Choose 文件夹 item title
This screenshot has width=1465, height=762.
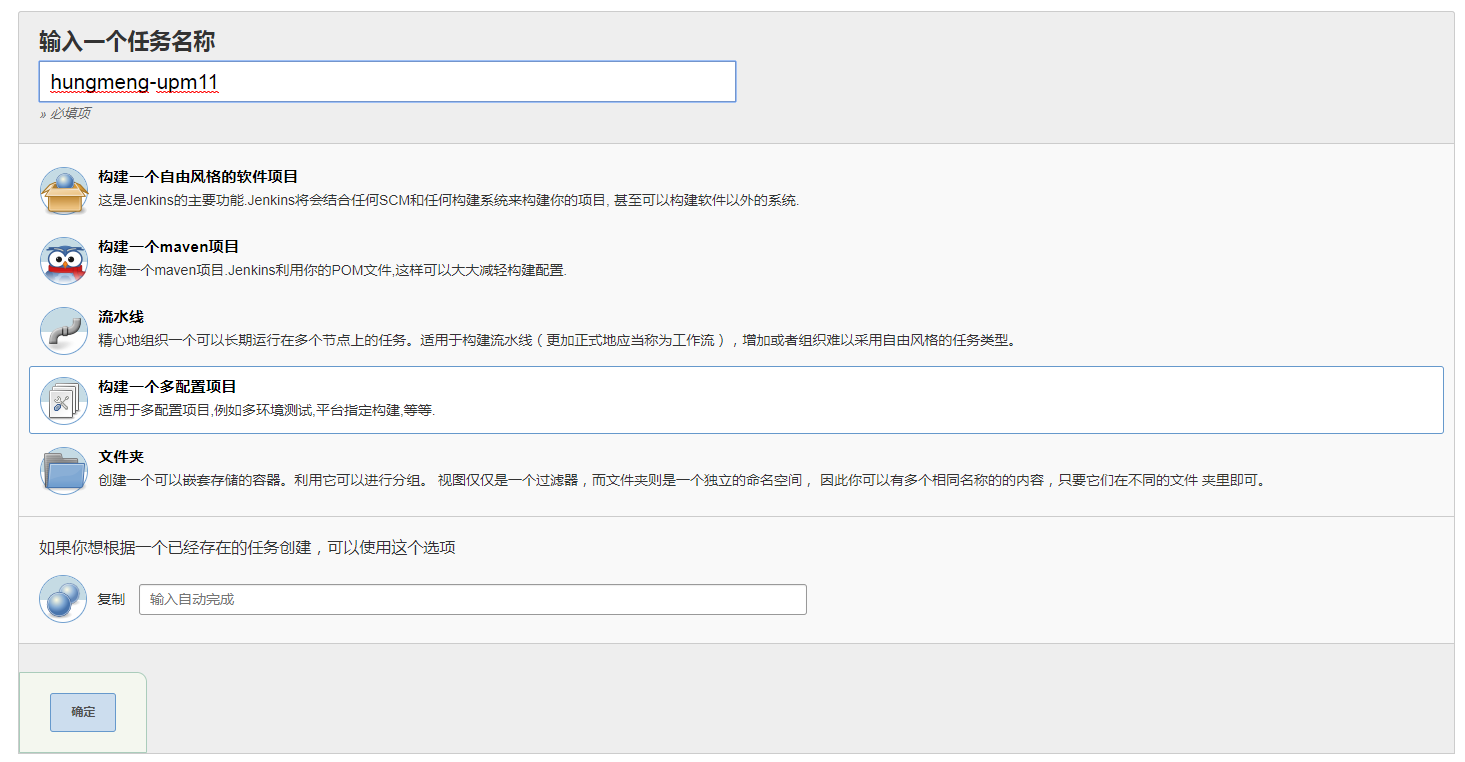coord(121,457)
